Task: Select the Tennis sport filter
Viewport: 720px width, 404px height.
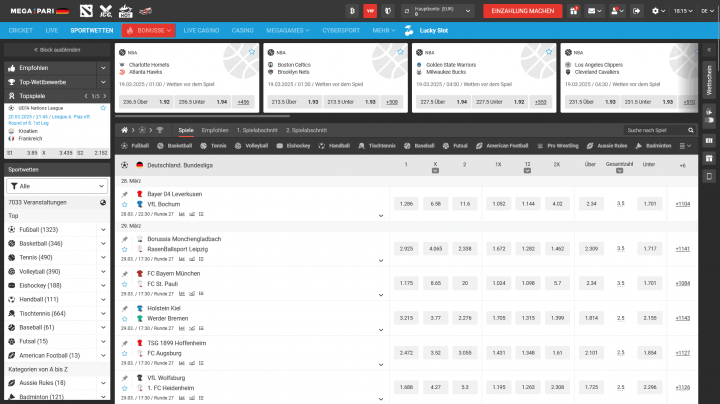Action: click(214, 146)
